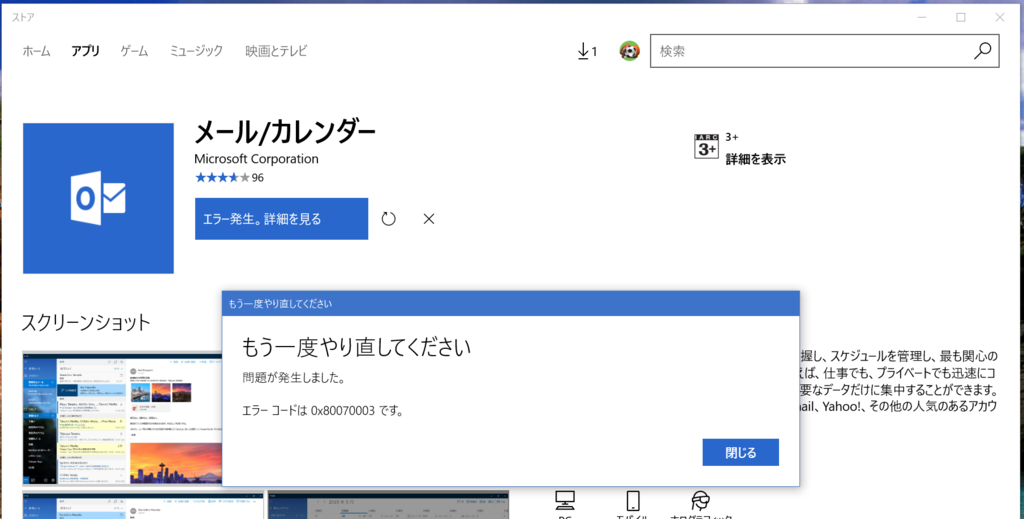Click the error code 0x80070003 text
Viewport: 1024px width, 519px height.
point(343,411)
